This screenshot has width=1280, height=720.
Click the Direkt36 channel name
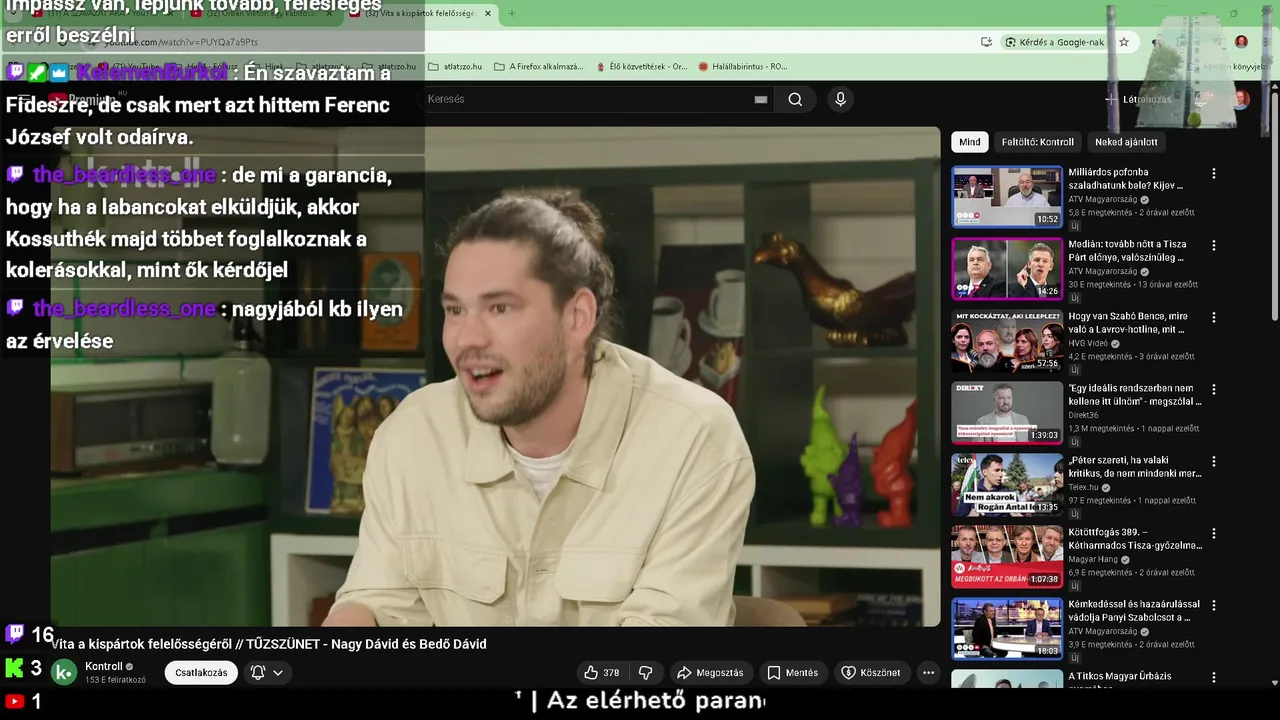coord(1084,416)
